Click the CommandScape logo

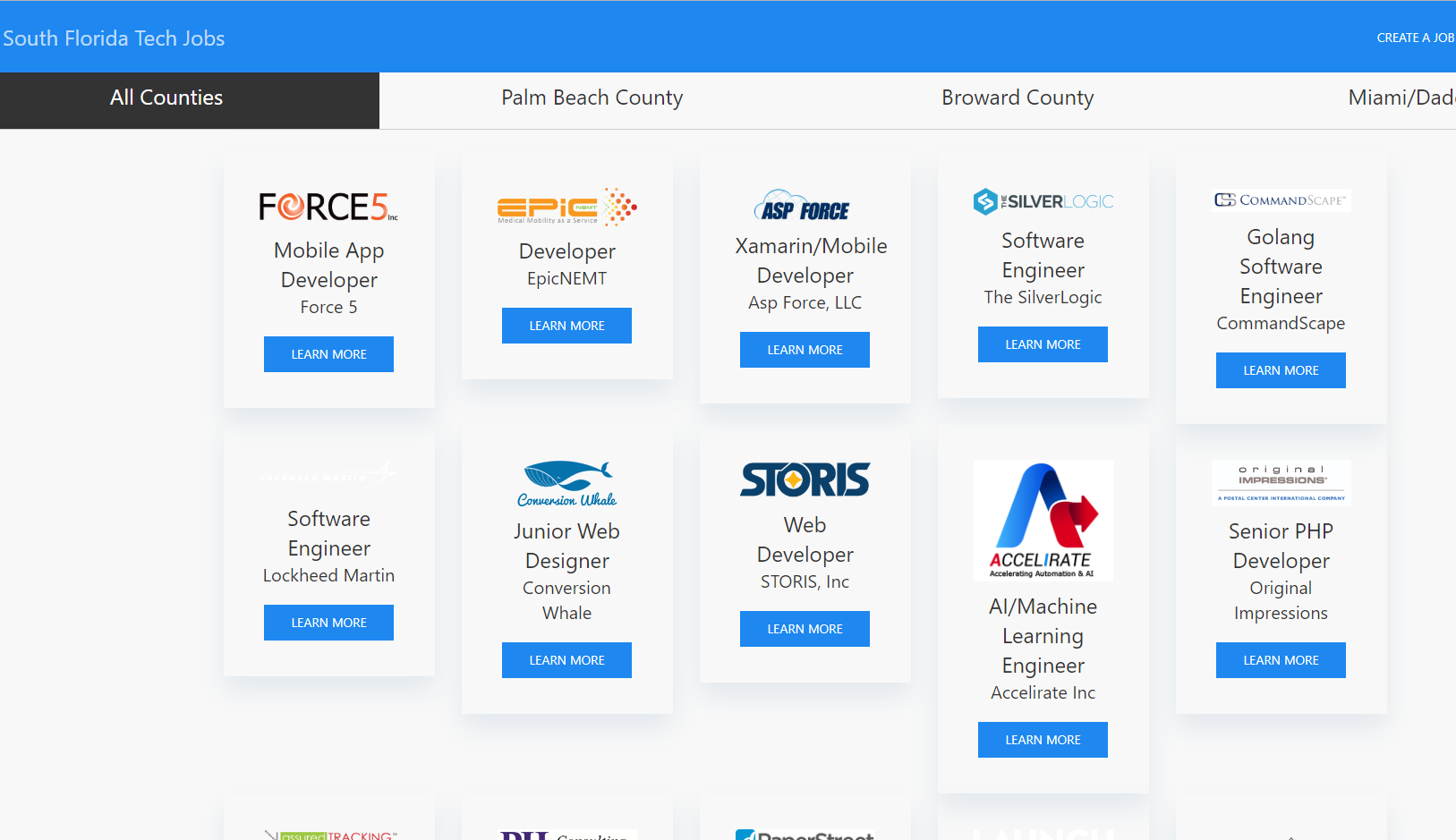(x=1281, y=199)
